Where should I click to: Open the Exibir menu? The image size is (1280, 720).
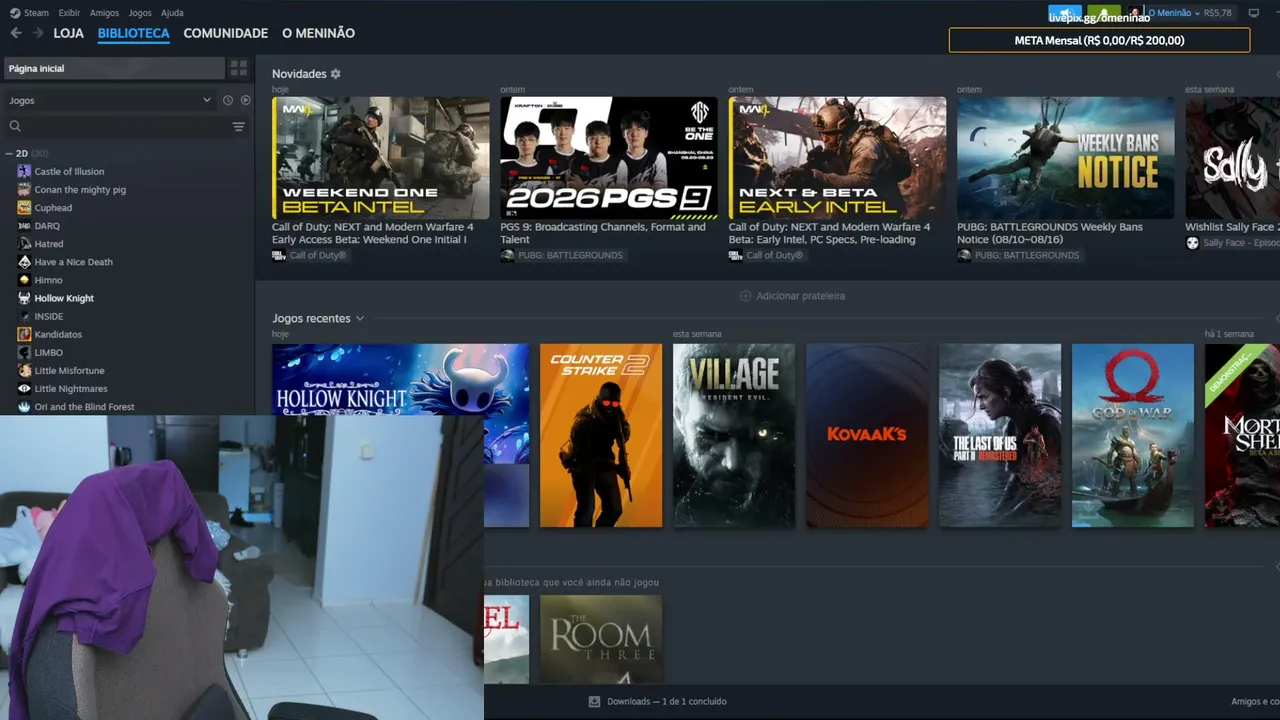tap(69, 13)
